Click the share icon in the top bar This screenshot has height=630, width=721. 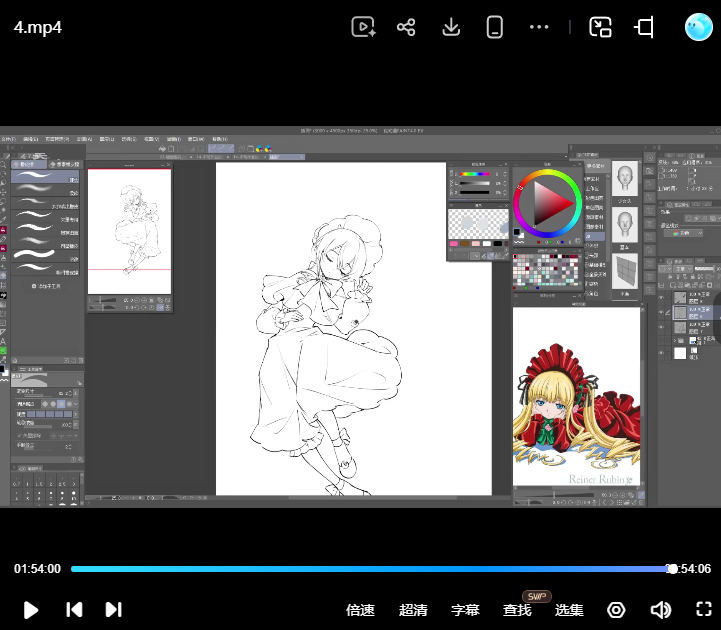coord(406,27)
